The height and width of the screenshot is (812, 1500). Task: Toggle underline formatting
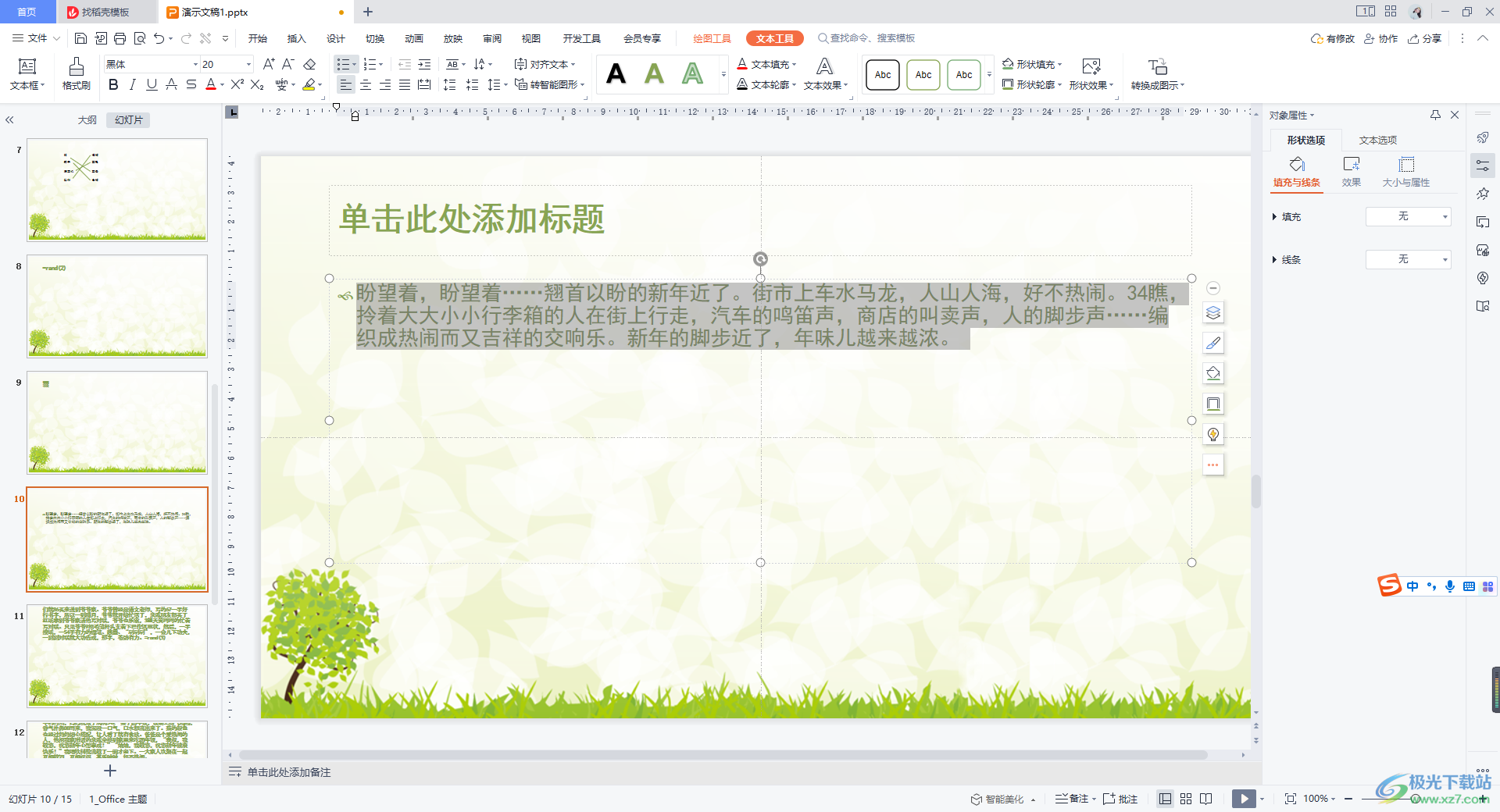[x=152, y=84]
